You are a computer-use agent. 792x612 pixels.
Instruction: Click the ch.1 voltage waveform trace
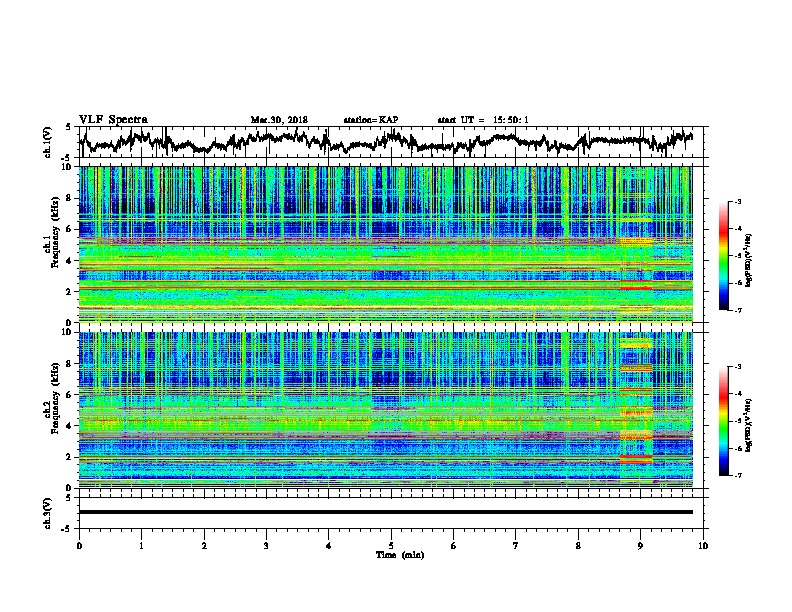(x=386, y=141)
